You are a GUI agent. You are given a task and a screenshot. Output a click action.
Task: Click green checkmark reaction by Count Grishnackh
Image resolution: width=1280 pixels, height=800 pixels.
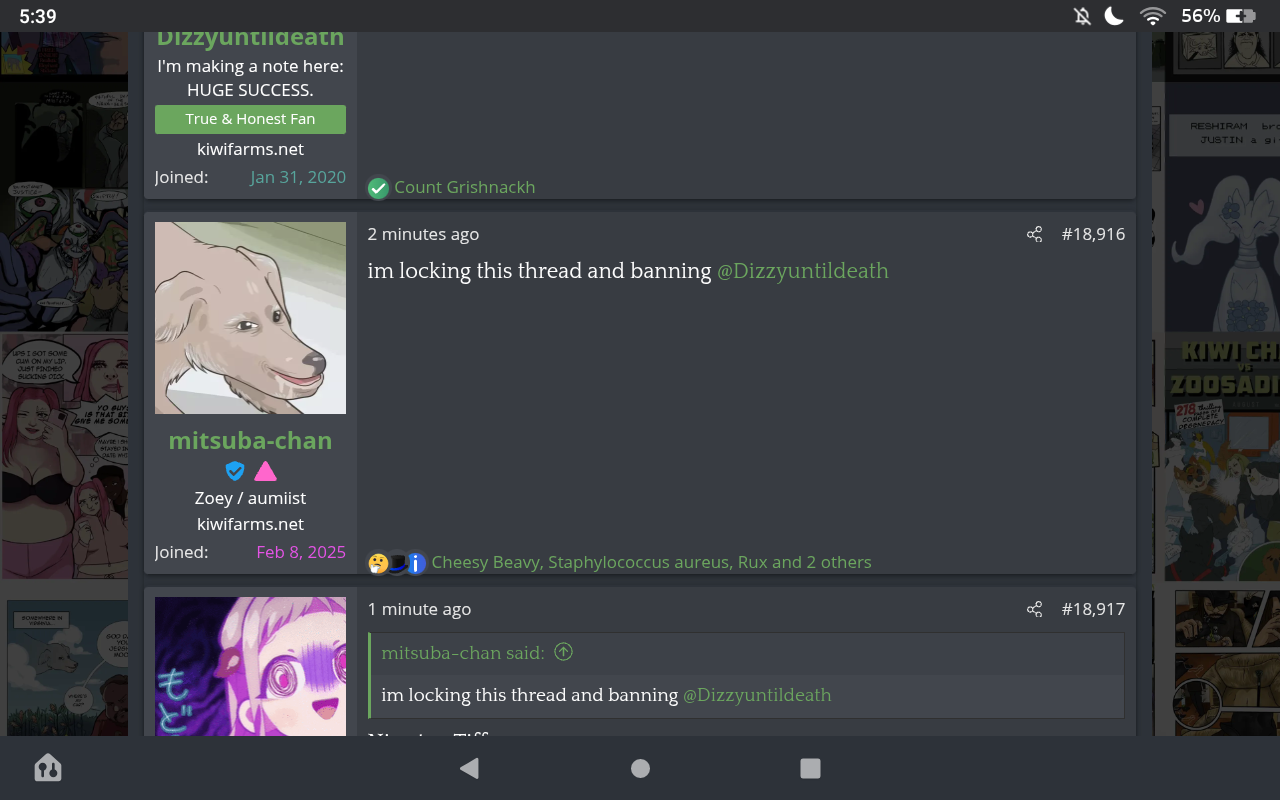coord(378,188)
